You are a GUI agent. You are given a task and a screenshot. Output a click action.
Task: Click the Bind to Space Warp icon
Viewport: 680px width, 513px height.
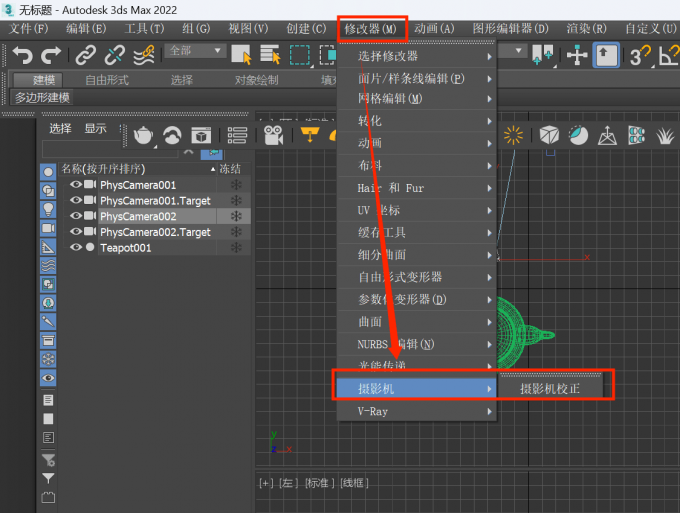(x=144, y=55)
